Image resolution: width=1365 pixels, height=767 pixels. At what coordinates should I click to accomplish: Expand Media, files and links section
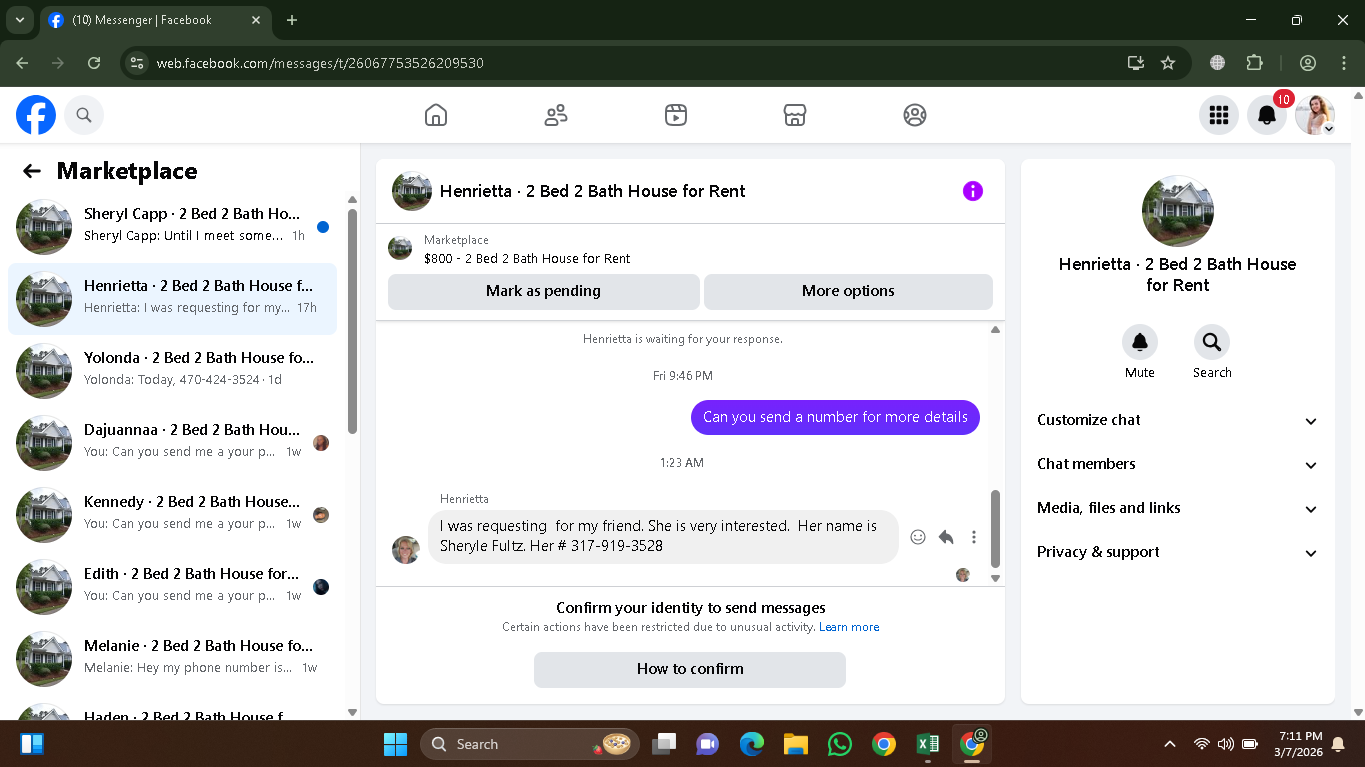coord(1178,509)
